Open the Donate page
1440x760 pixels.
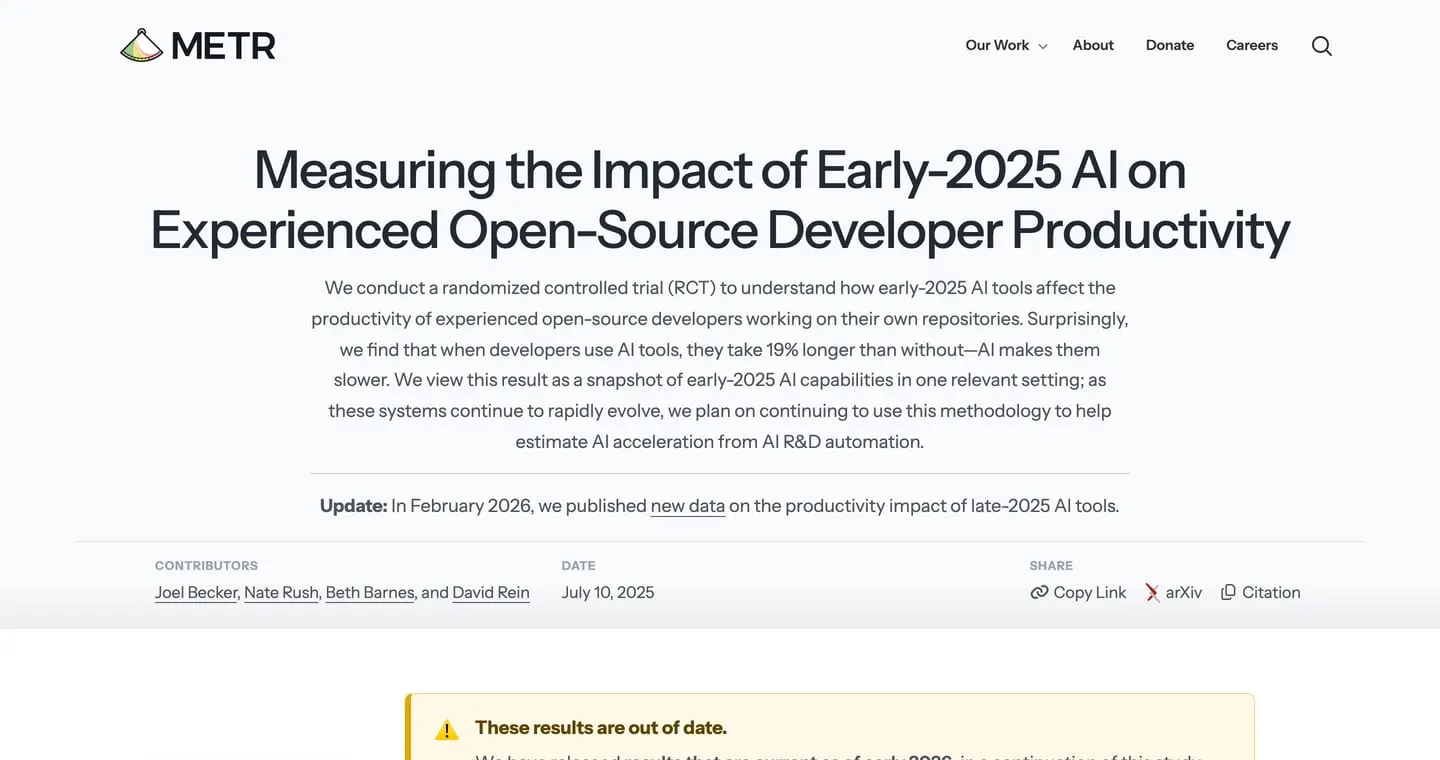(1170, 45)
